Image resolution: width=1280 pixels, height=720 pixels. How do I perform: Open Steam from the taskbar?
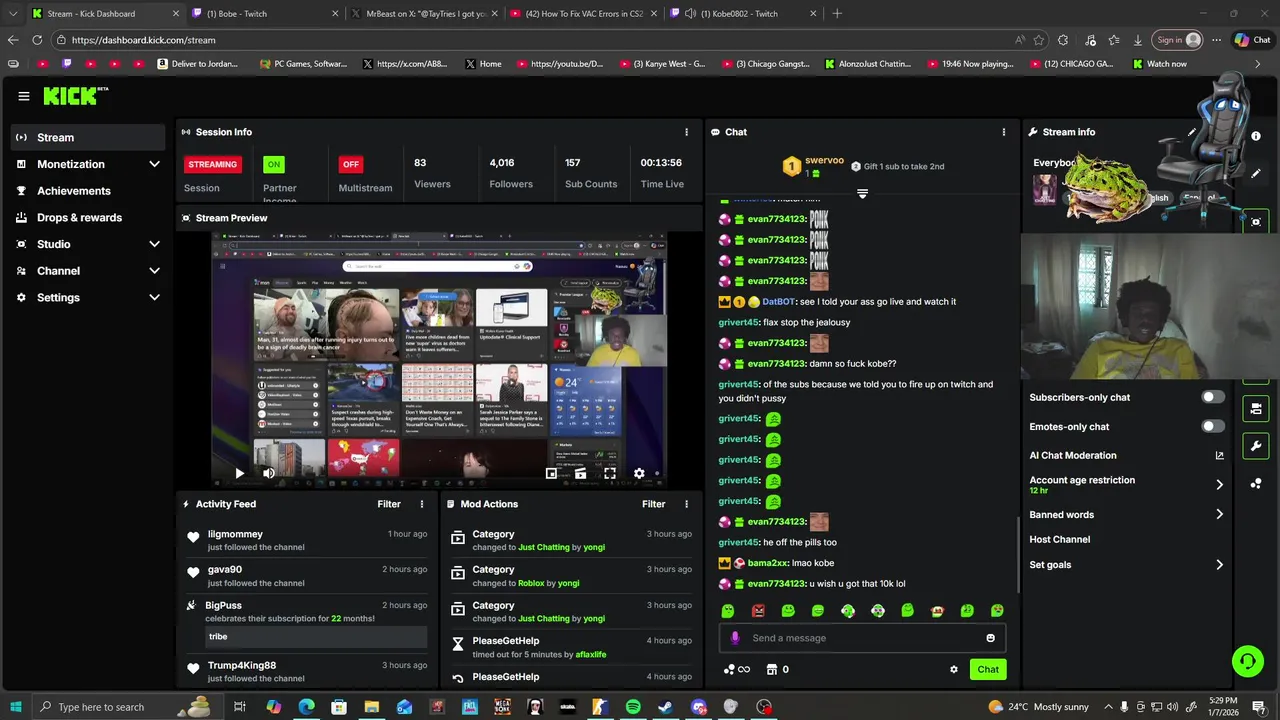665,707
